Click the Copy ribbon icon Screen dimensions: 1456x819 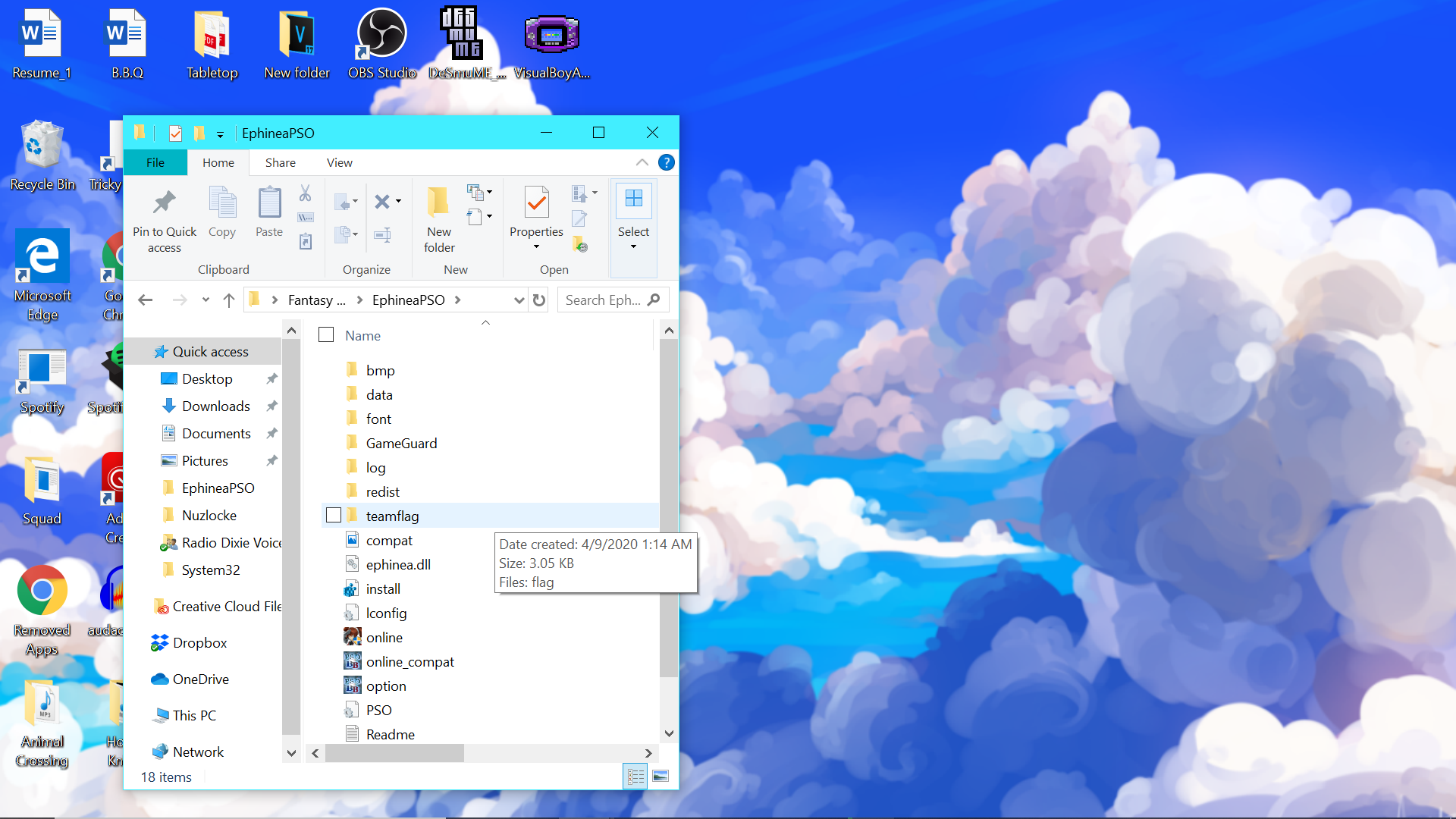point(222,202)
